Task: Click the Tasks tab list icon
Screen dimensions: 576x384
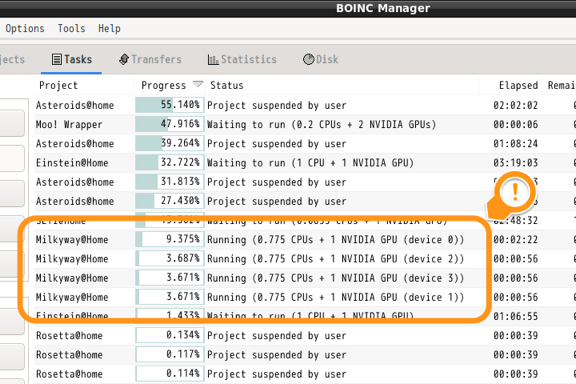Action: pyautogui.click(x=57, y=59)
